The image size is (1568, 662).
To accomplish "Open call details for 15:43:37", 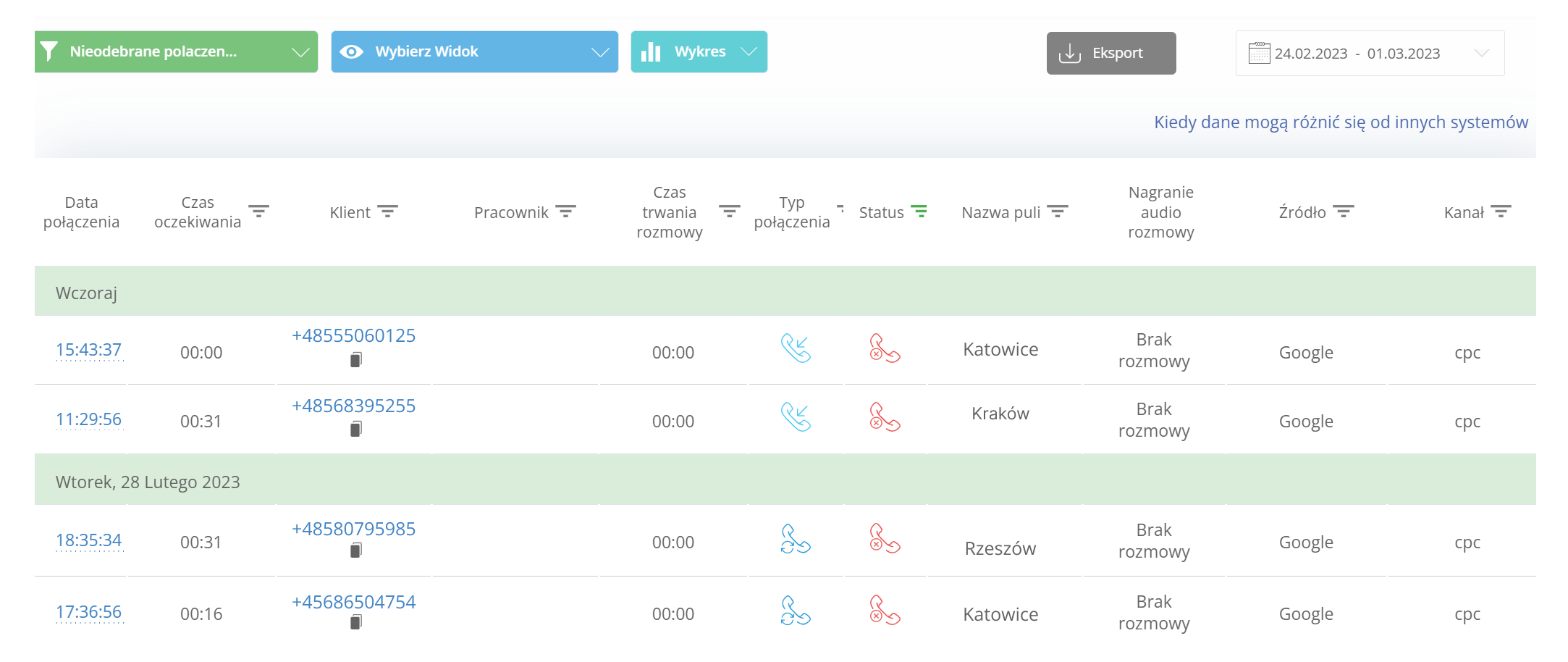I will click(89, 350).
